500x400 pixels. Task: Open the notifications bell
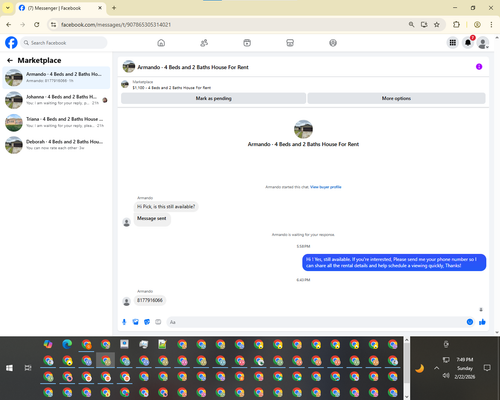tap(468, 43)
